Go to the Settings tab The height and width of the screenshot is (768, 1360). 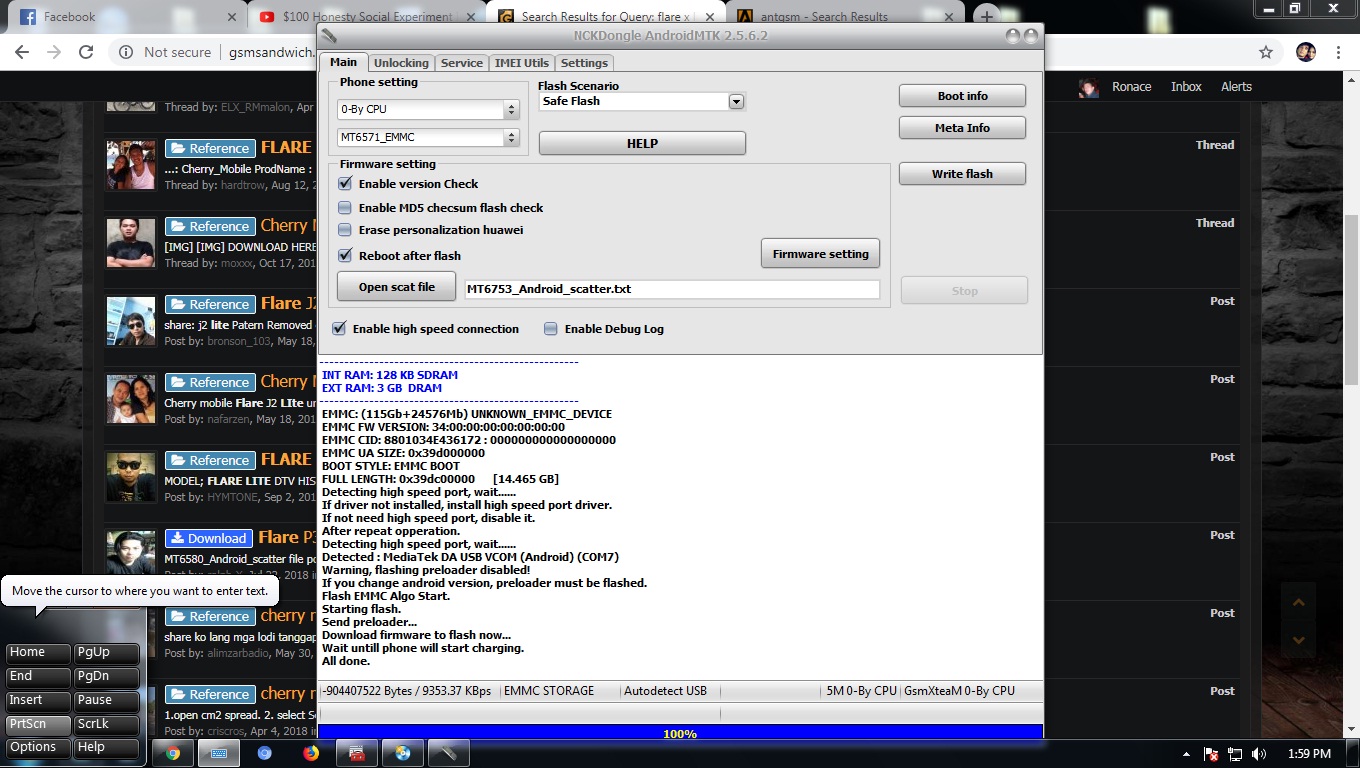pos(585,62)
